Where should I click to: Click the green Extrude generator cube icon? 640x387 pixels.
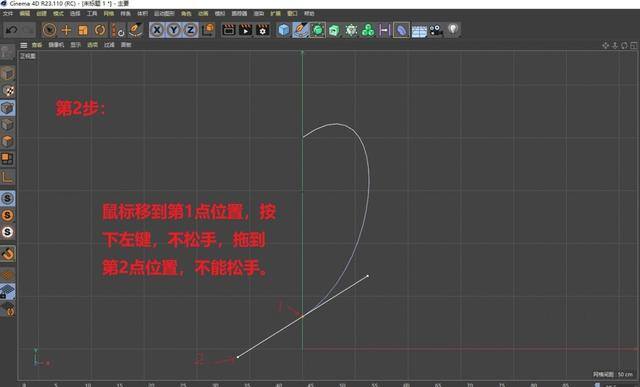tap(334, 30)
